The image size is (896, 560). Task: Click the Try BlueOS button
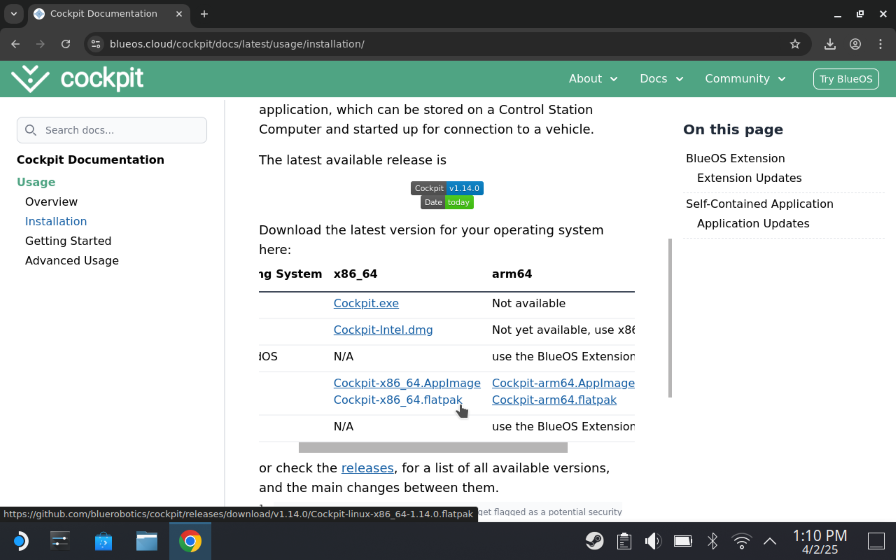(845, 79)
